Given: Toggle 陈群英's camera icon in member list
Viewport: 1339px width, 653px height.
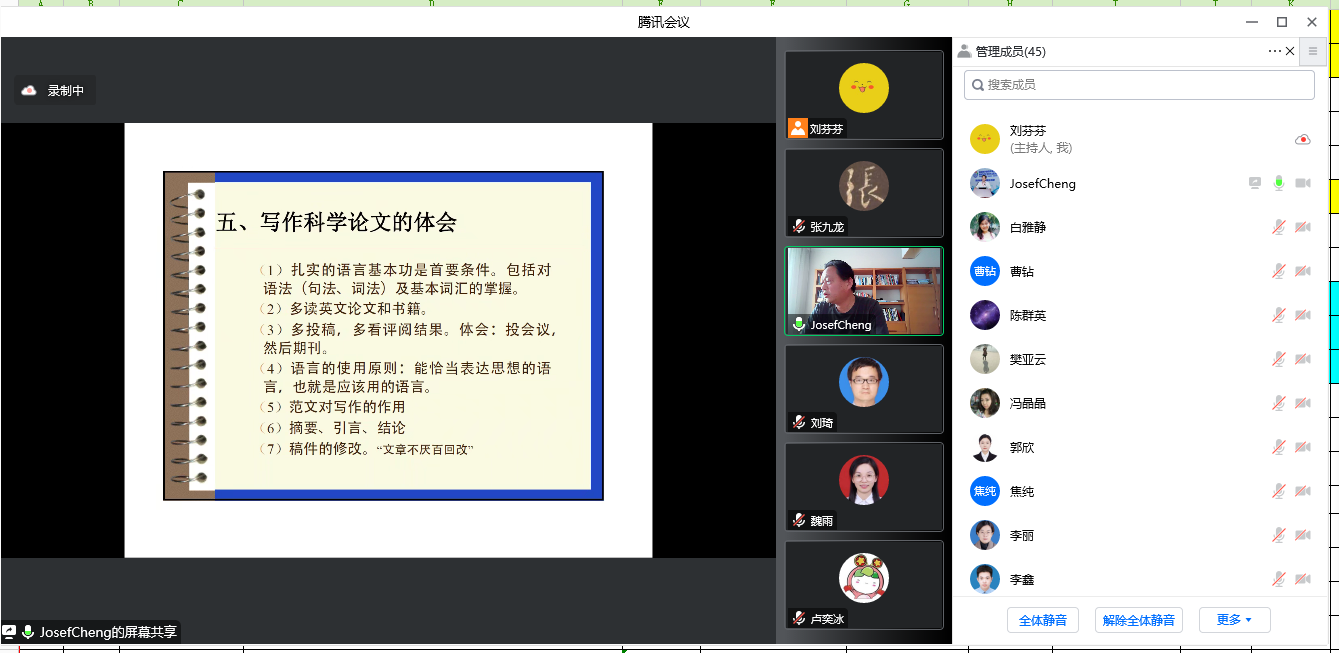Looking at the screenshot, I should (x=1302, y=315).
